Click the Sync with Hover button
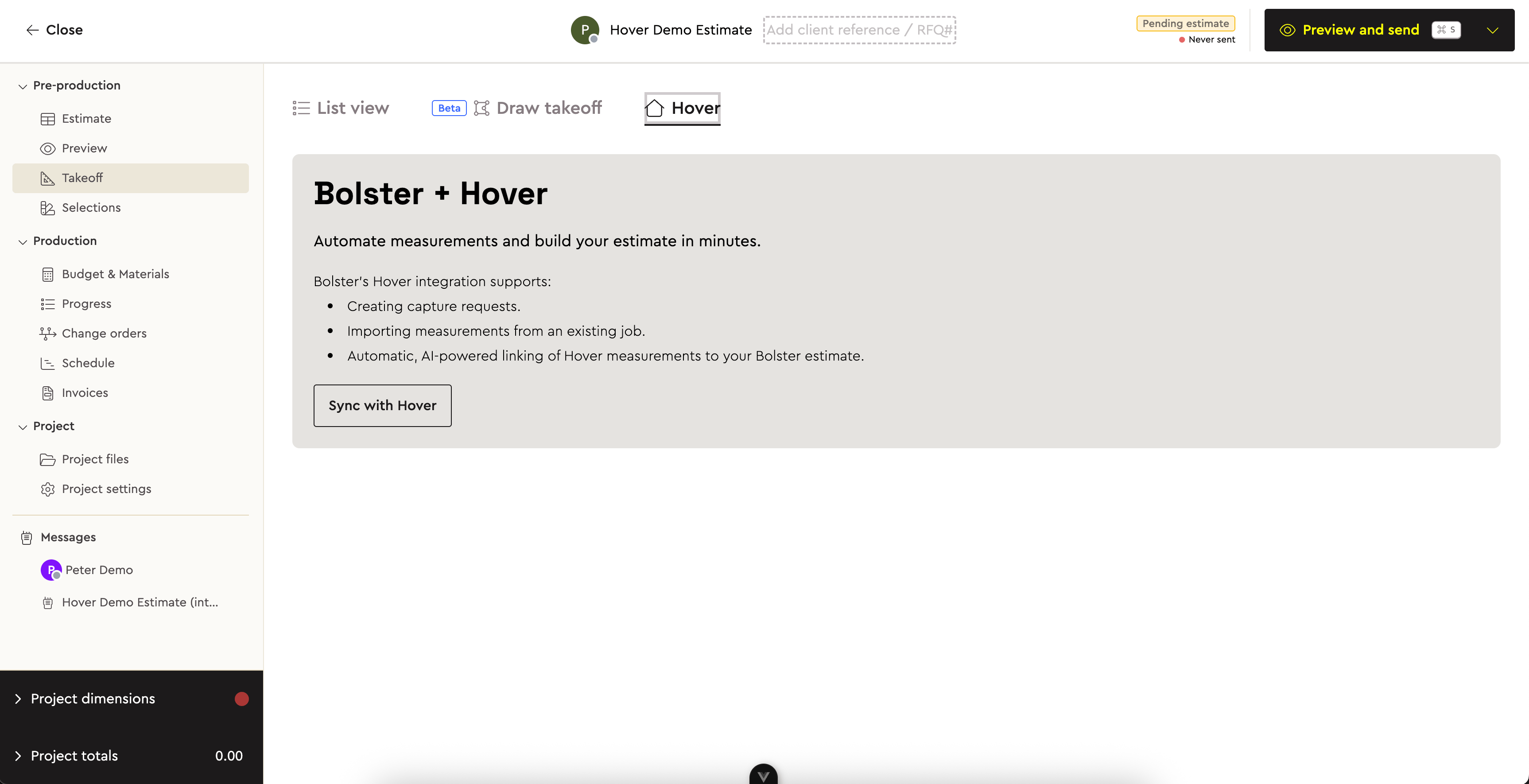This screenshot has height=784, width=1529. click(382, 405)
